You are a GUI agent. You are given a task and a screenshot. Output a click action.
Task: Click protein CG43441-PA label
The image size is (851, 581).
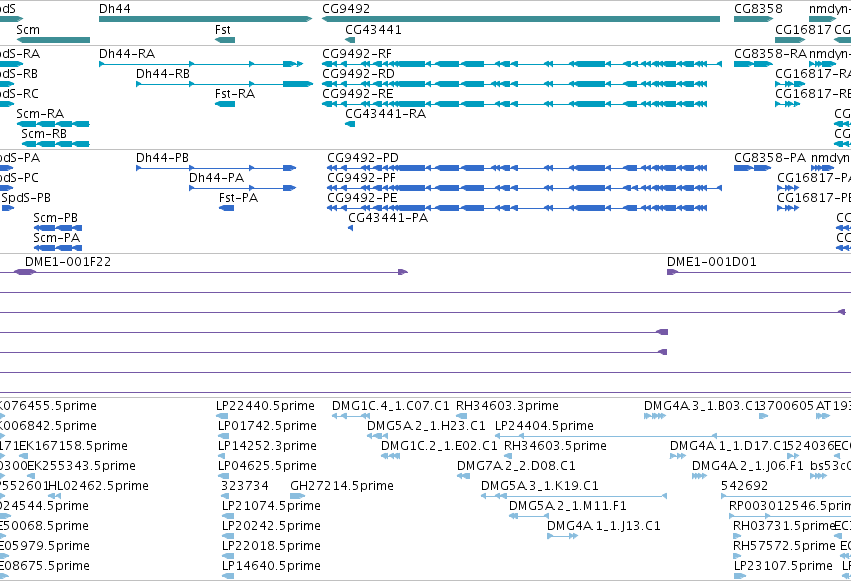(388, 218)
